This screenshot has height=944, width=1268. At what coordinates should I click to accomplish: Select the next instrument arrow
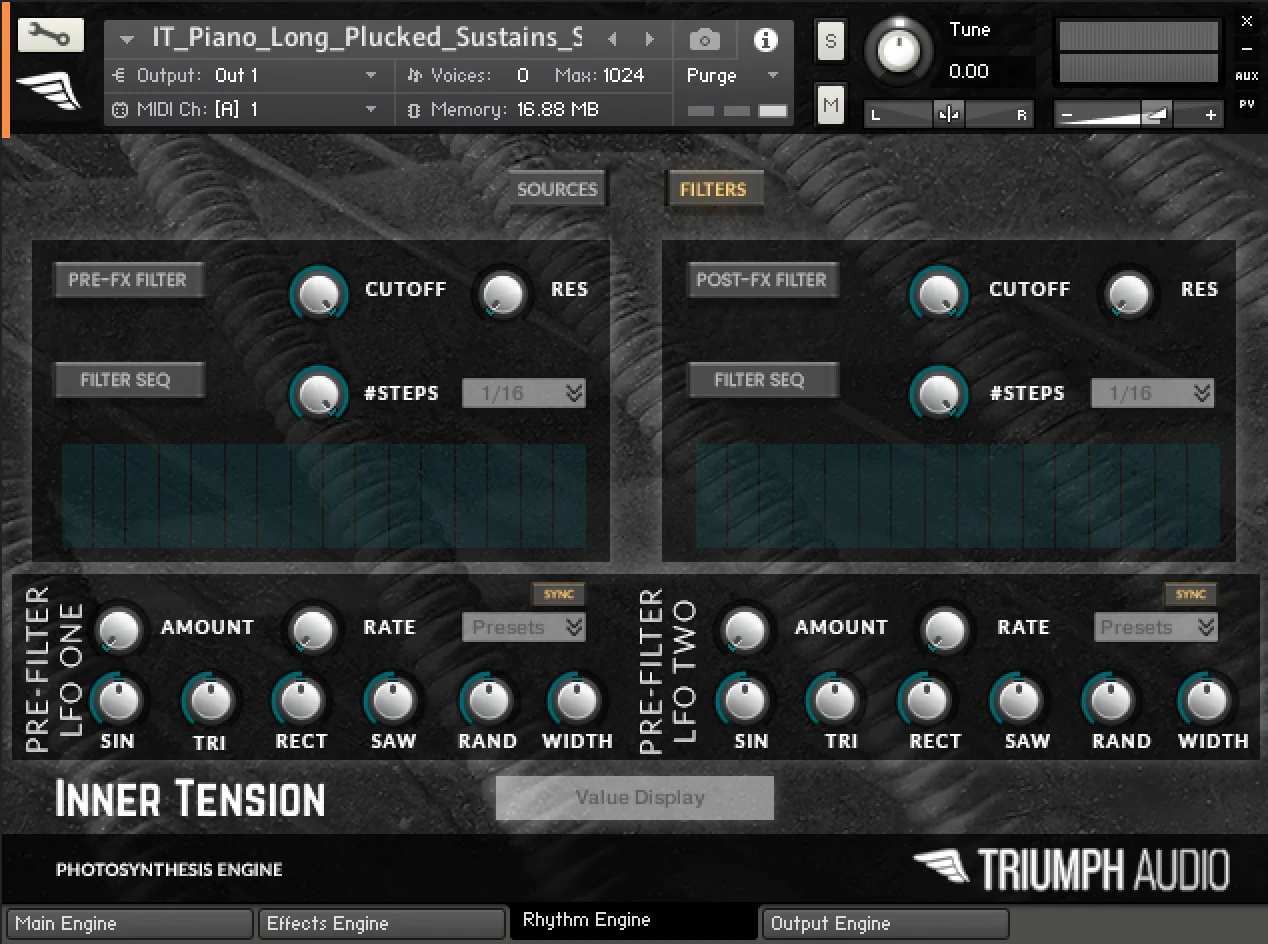tap(650, 40)
